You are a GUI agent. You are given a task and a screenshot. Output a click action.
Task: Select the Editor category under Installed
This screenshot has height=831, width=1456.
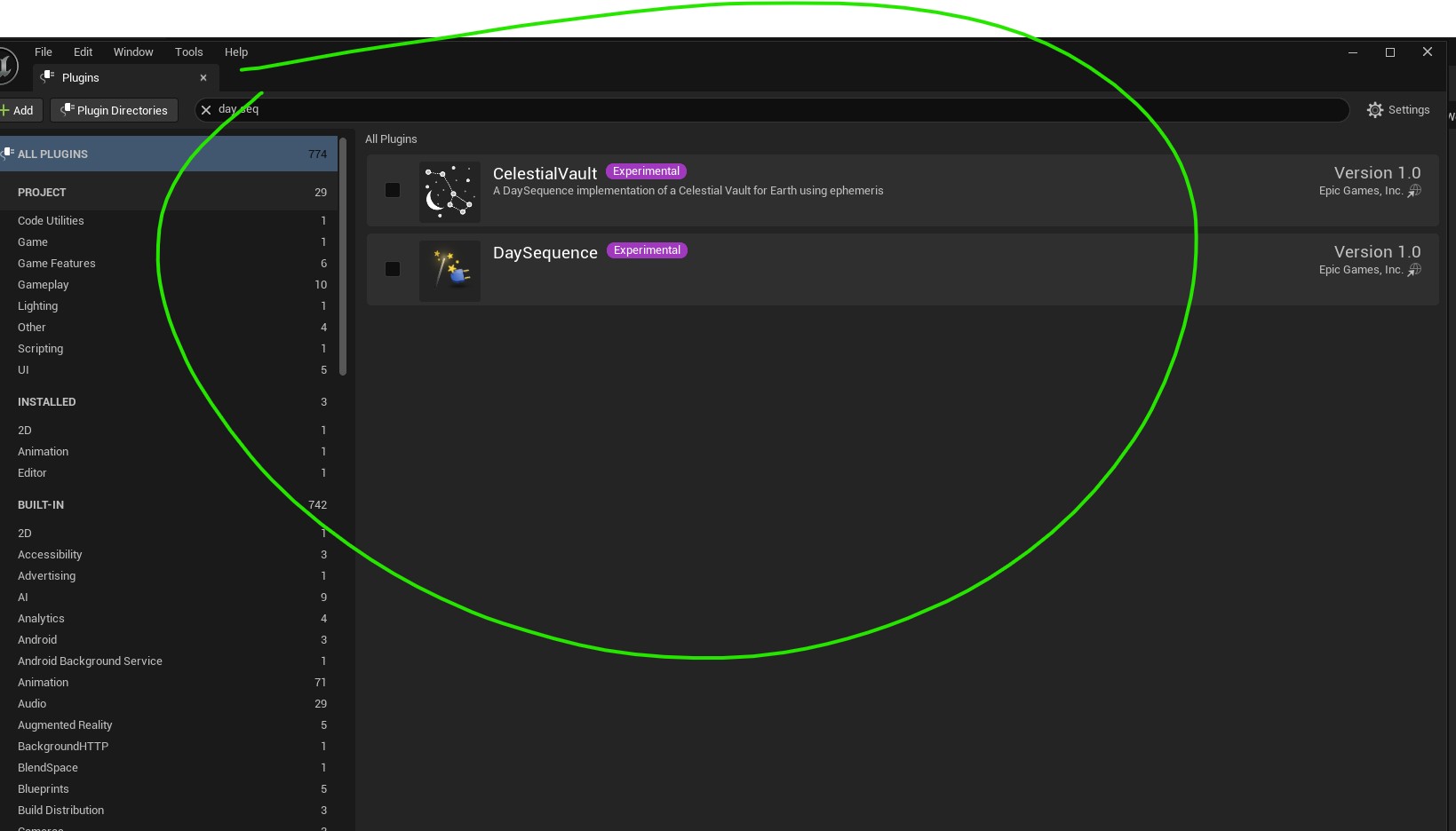coord(169,473)
